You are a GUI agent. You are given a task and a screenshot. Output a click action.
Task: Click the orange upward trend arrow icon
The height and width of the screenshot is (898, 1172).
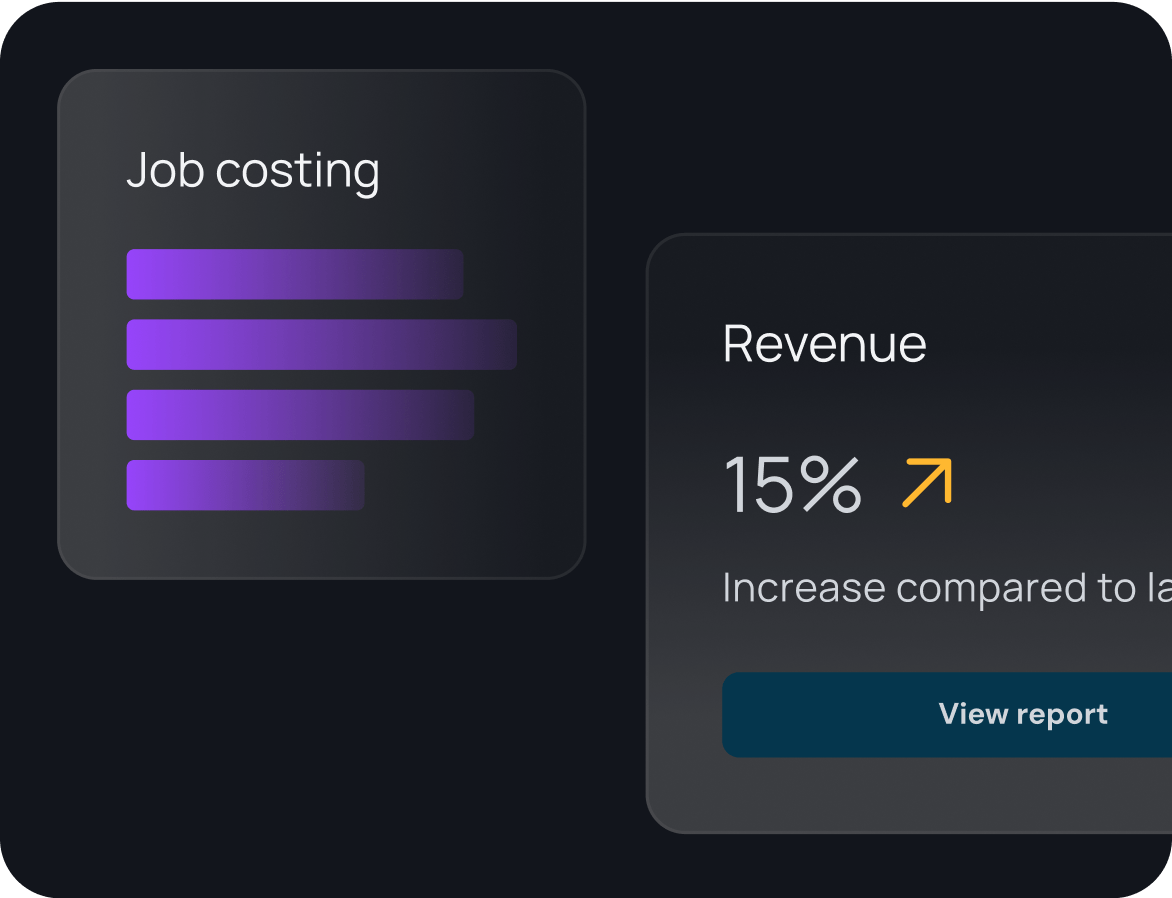[x=926, y=484]
